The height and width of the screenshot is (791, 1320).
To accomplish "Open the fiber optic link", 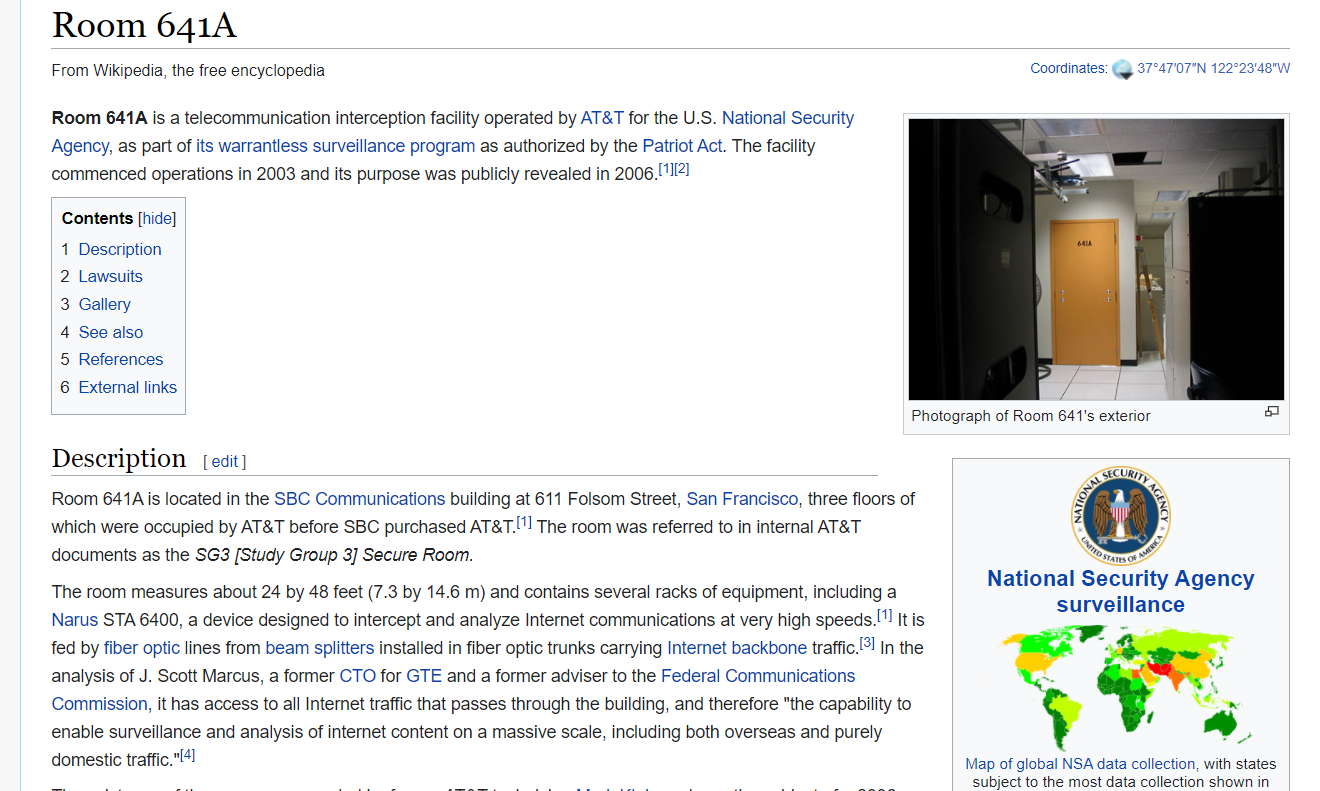I will 142,648.
